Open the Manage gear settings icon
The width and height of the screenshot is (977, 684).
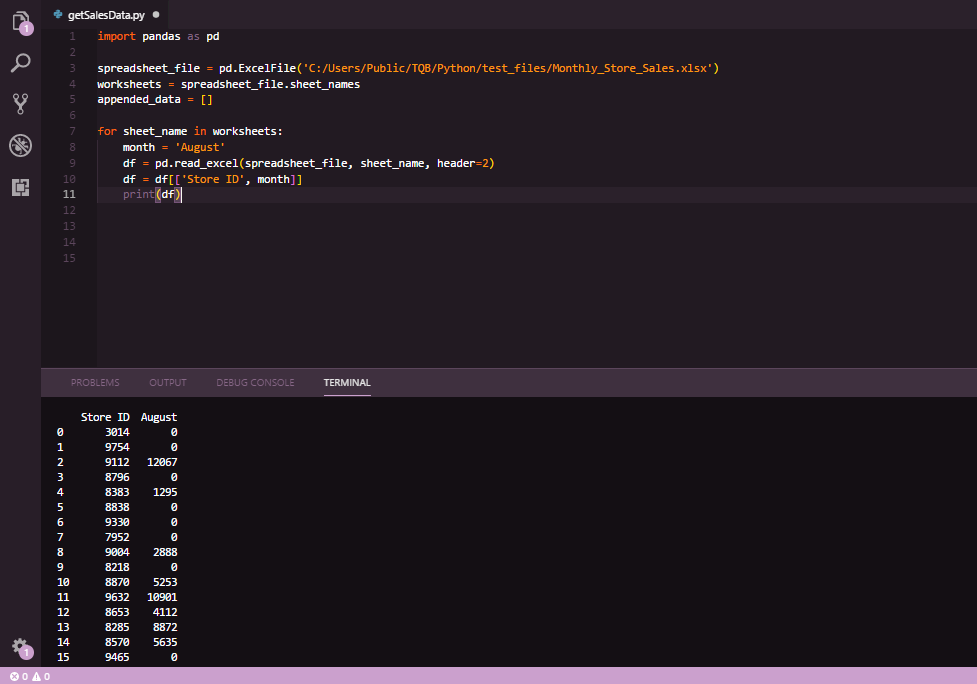click(x=21, y=647)
